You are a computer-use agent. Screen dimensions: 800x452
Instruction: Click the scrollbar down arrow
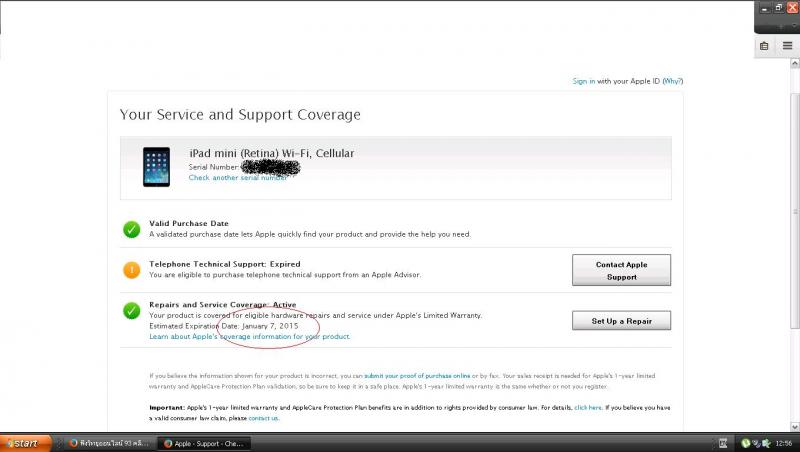click(x=795, y=426)
